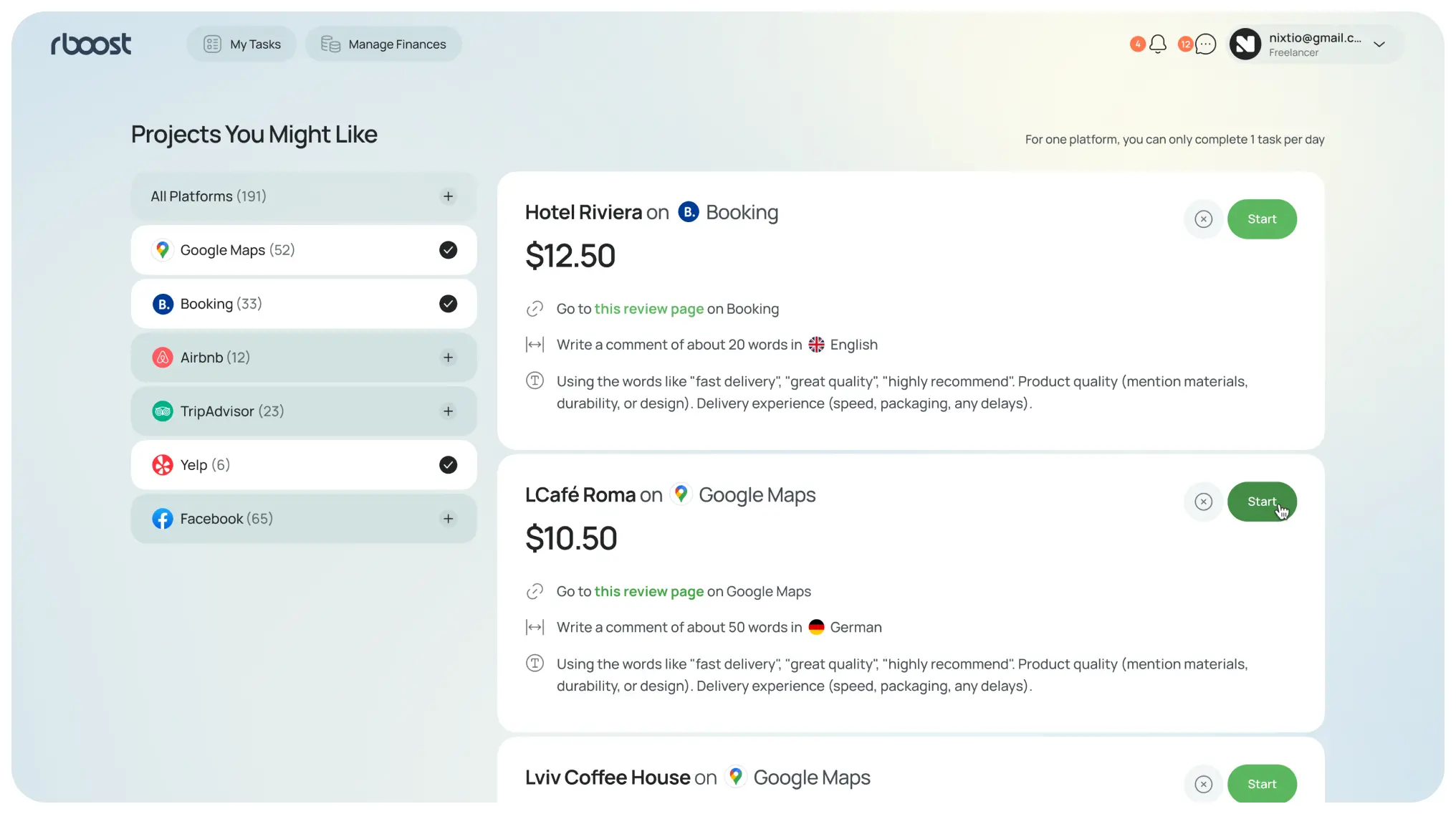The height and width of the screenshot is (814, 1456).
Task: Click the nixtio profile avatar
Action: click(x=1245, y=44)
